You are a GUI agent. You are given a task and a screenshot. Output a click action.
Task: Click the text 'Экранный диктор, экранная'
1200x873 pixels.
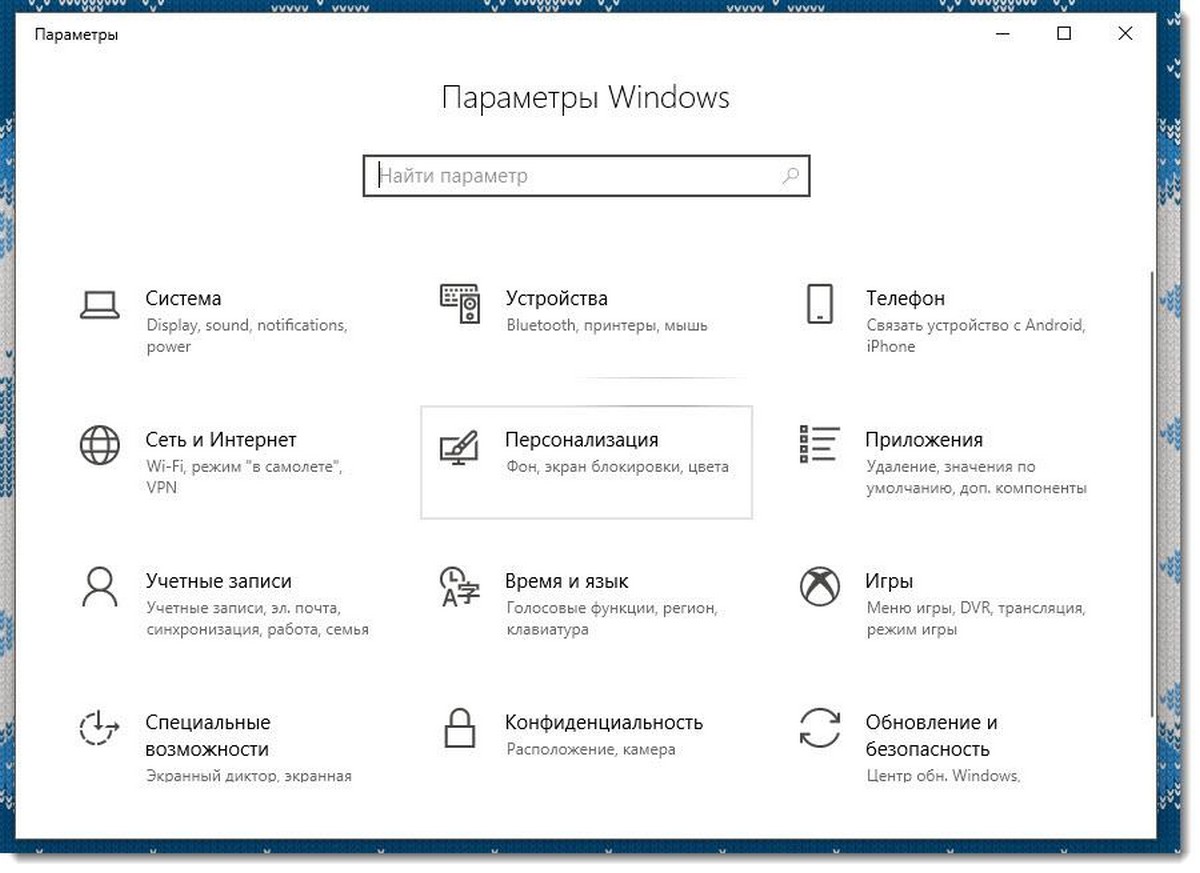(249, 776)
